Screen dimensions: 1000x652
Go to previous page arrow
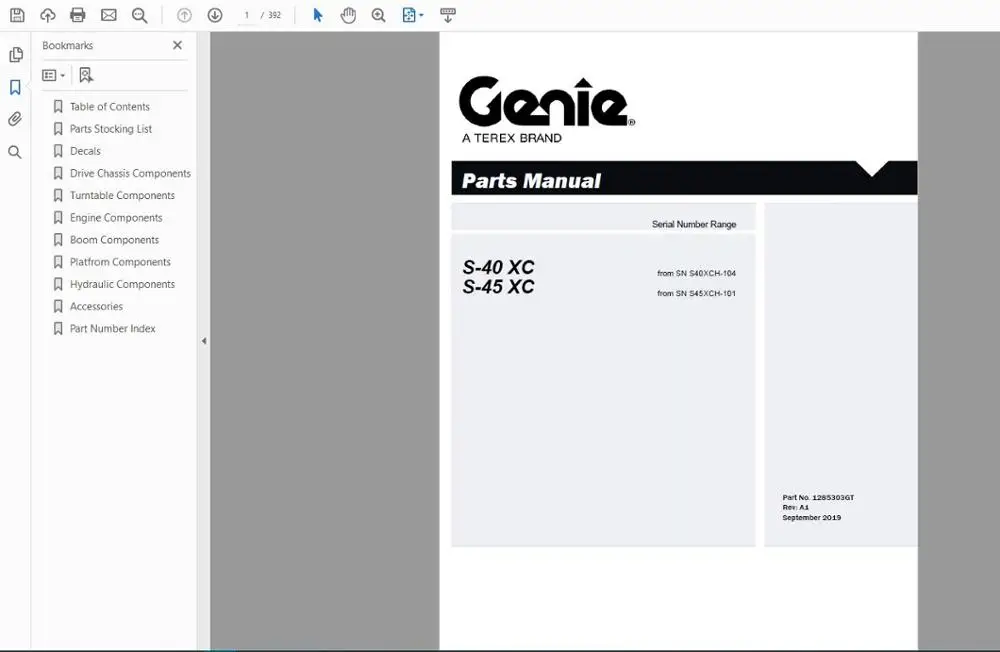(x=184, y=15)
